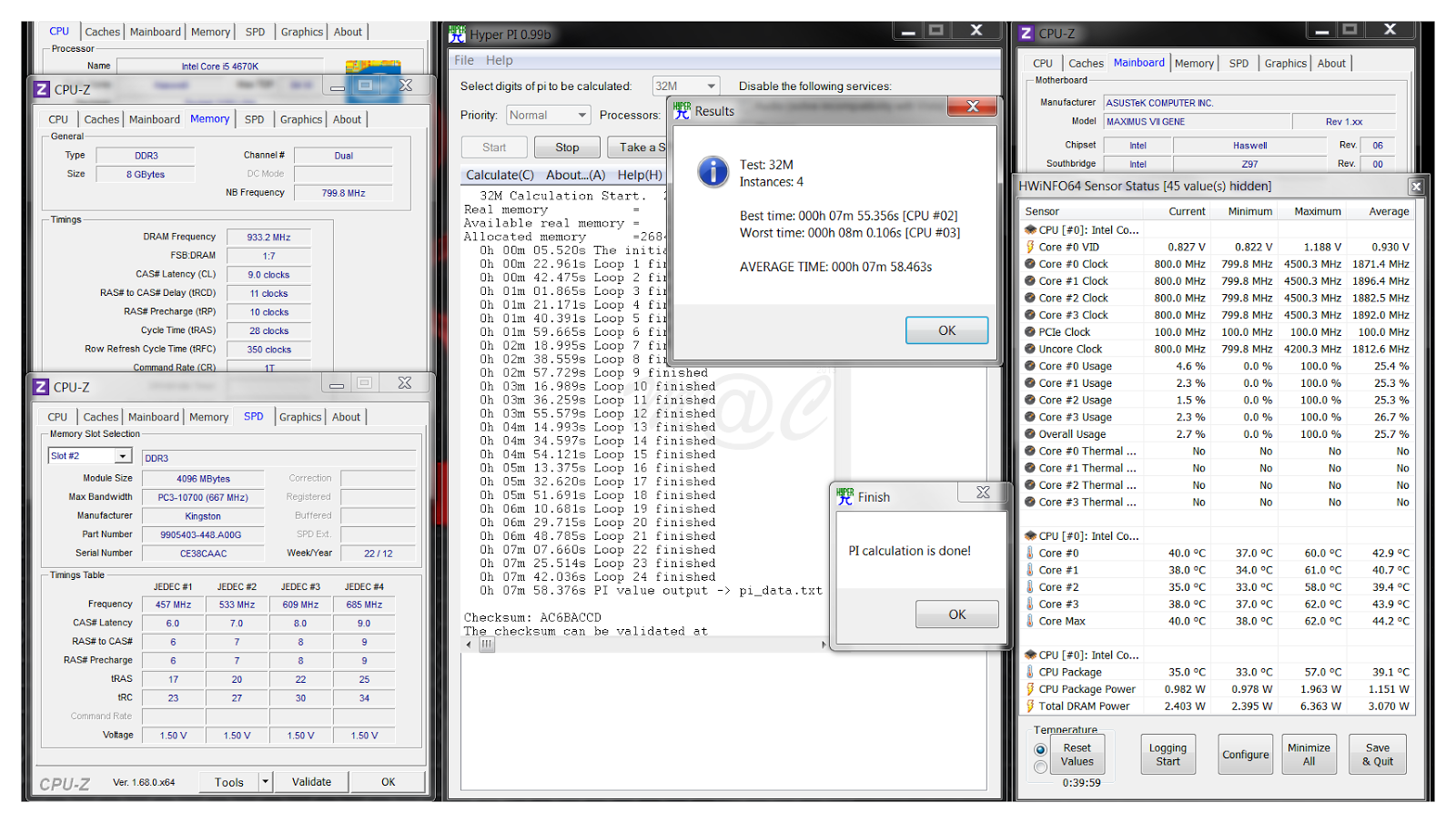Click the thermometer icon beside CPU Package

[1030, 672]
